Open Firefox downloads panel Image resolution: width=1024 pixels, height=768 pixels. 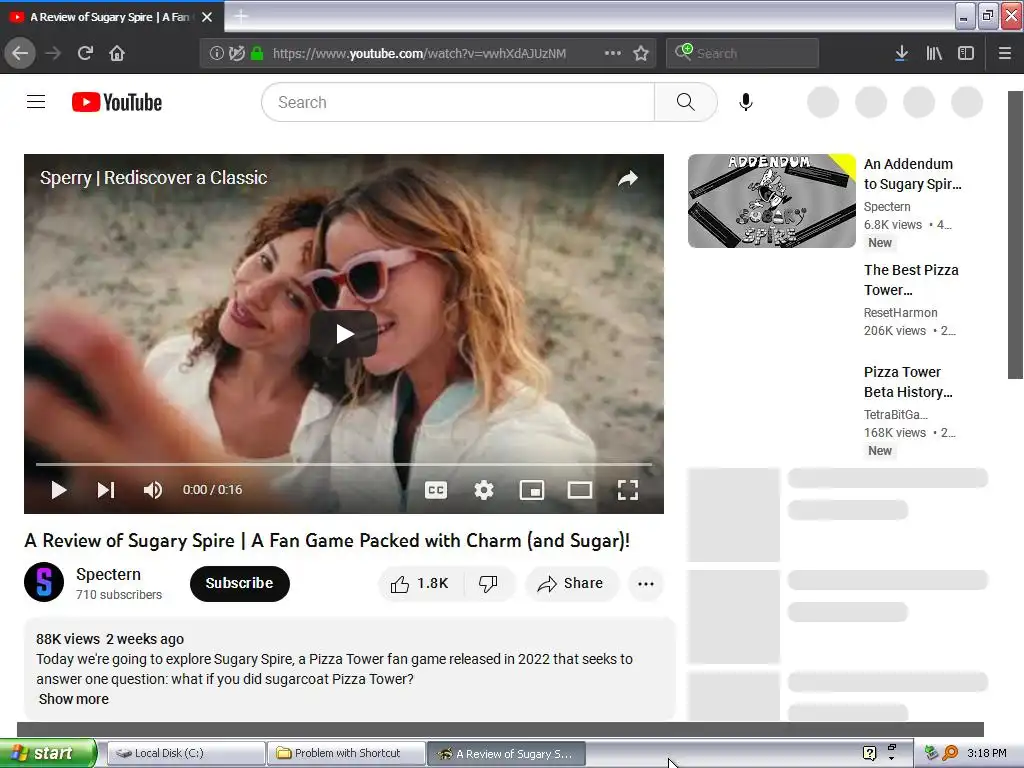point(901,54)
